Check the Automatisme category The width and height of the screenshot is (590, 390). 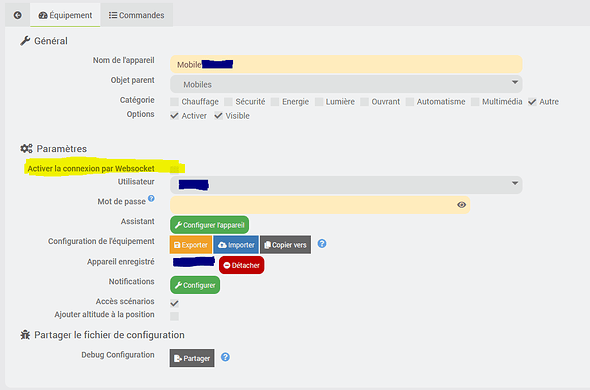tap(410, 102)
